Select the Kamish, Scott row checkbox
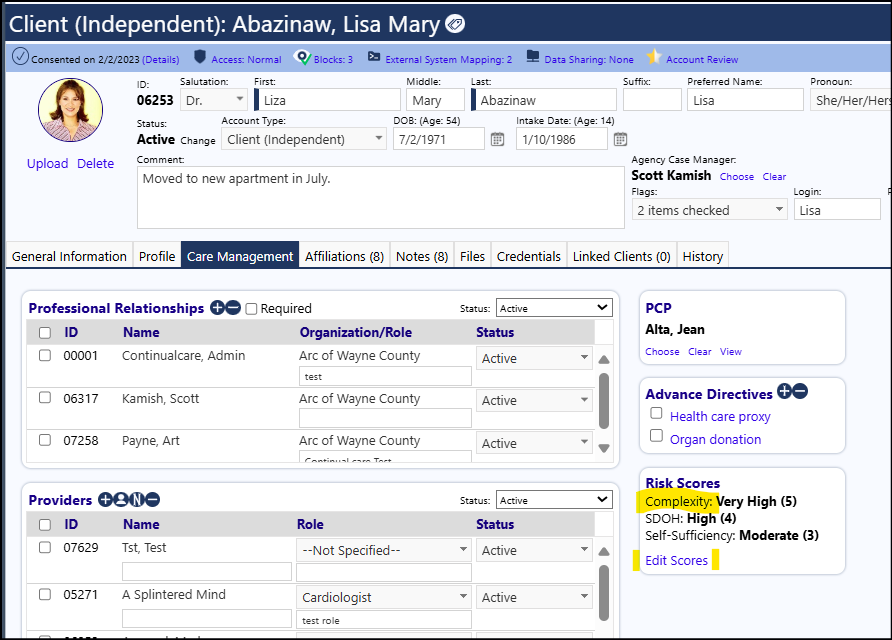The height and width of the screenshot is (640, 892). [x=45, y=398]
